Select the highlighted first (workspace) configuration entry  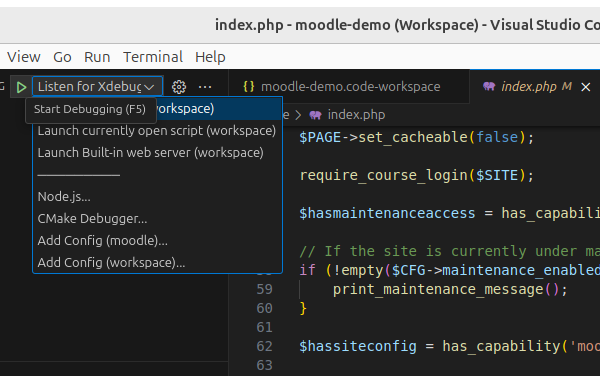tap(158, 109)
